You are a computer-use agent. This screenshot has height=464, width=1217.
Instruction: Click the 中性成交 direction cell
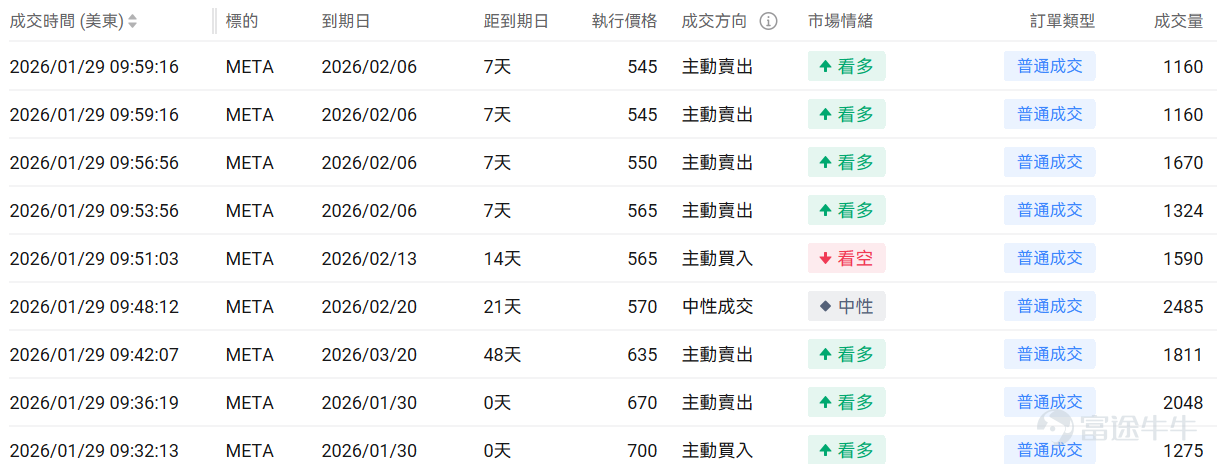(717, 307)
